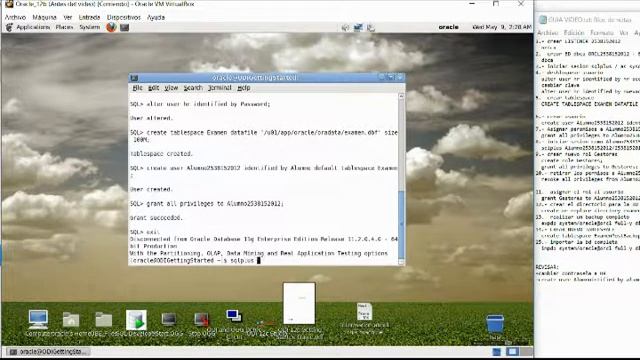Click the 'REVISAR:' line in Notepad
The image size is (640, 360).
pos(547,267)
